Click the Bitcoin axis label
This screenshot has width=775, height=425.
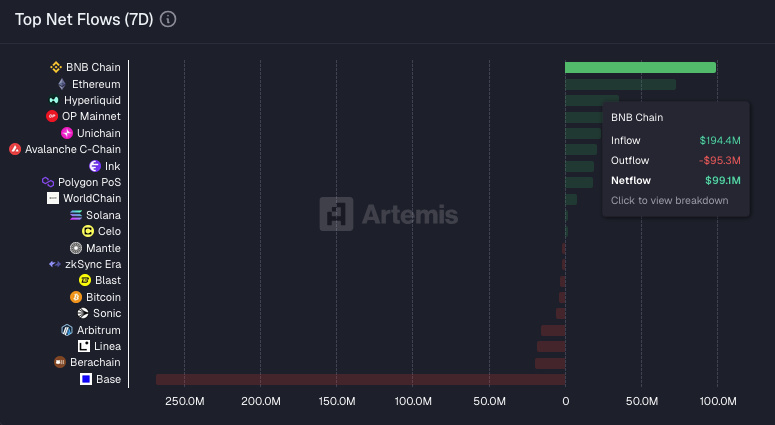(103, 297)
